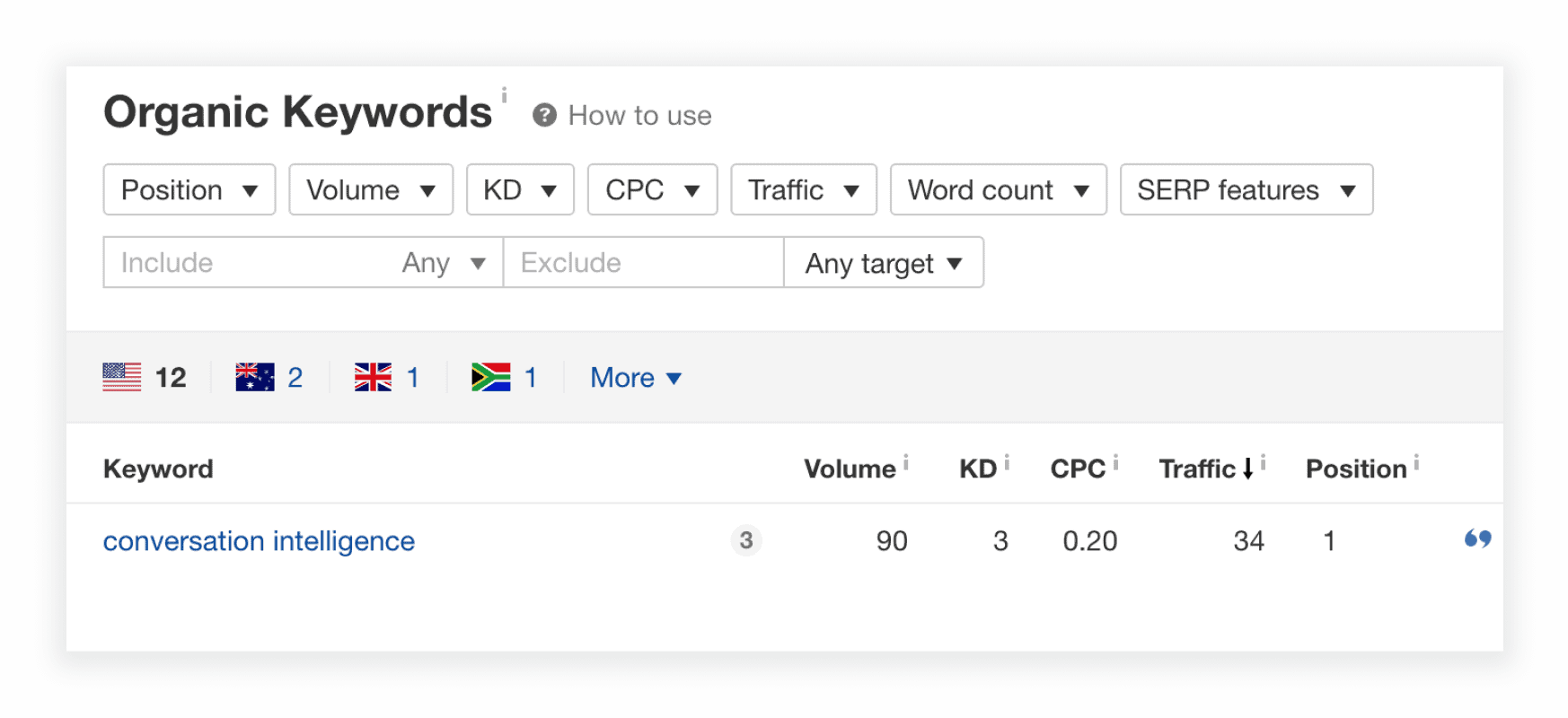The image size is (1568, 718).
Task: Expand the Word count filter dropdown
Action: pos(999,189)
